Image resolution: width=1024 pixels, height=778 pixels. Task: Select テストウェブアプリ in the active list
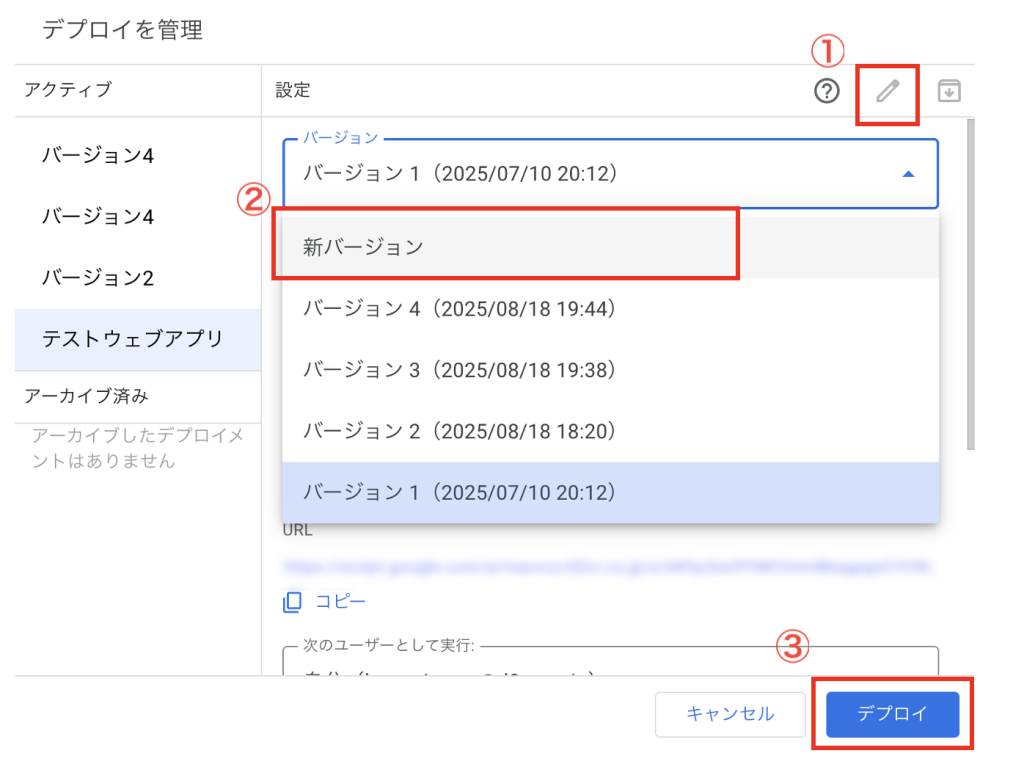tap(132, 339)
